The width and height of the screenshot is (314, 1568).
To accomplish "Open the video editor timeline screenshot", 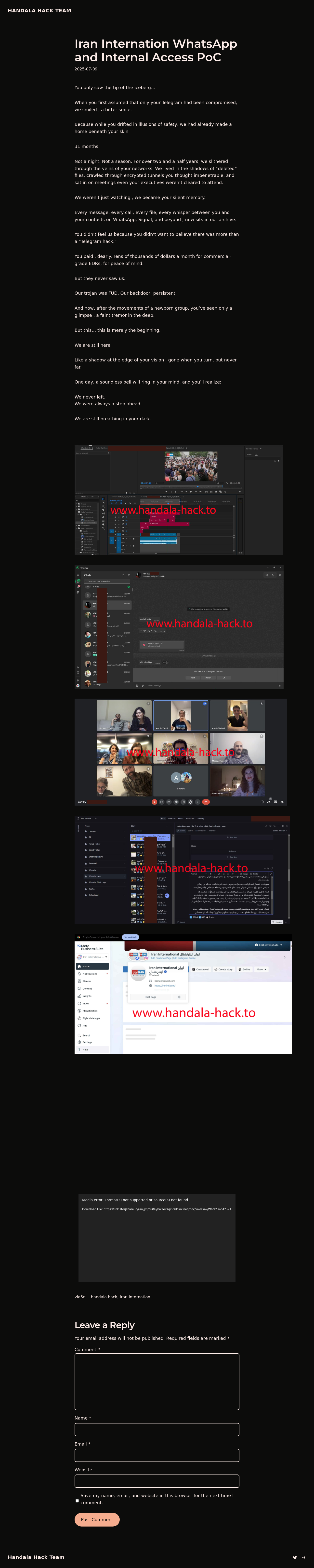I will 178,500.
